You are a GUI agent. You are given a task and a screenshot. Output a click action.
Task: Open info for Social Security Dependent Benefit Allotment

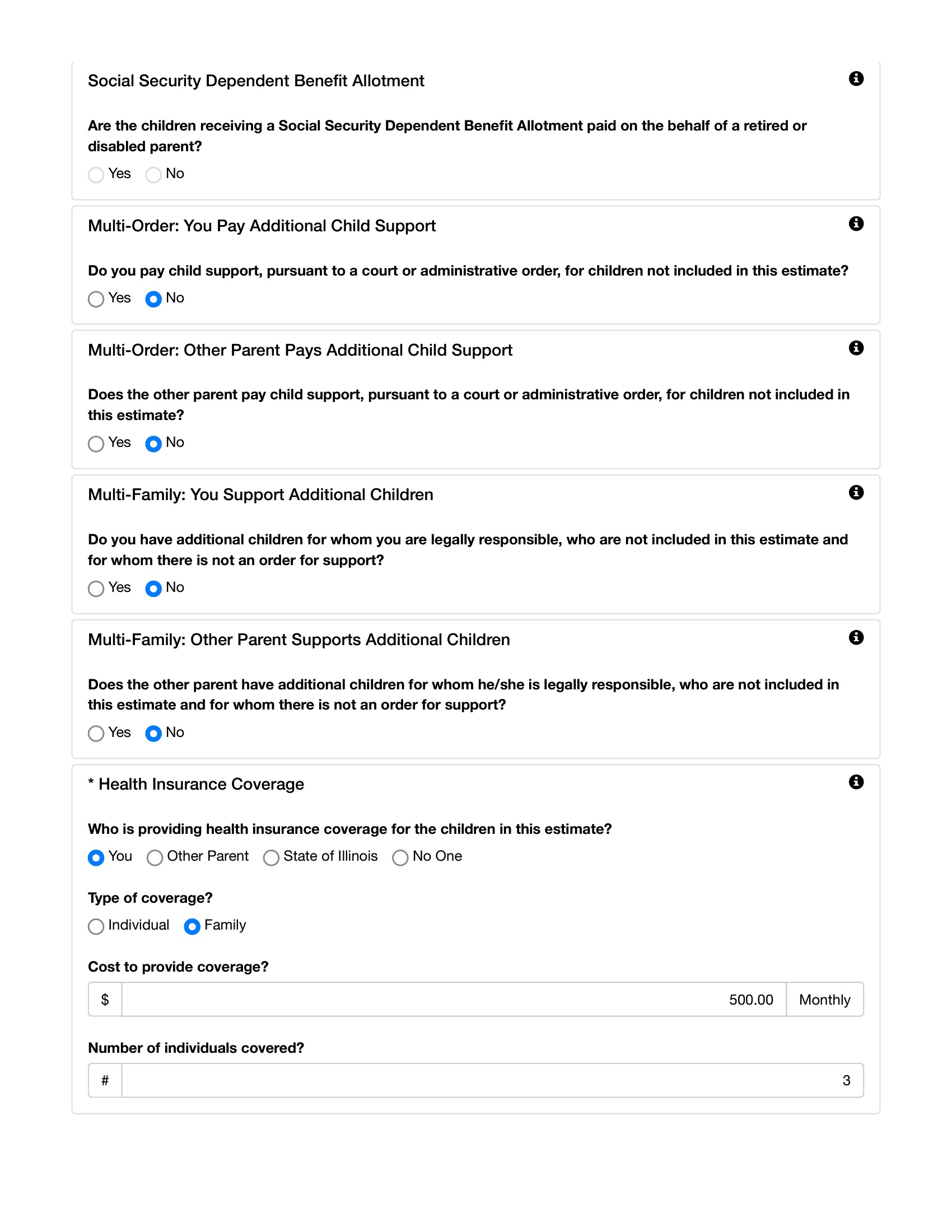point(856,78)
